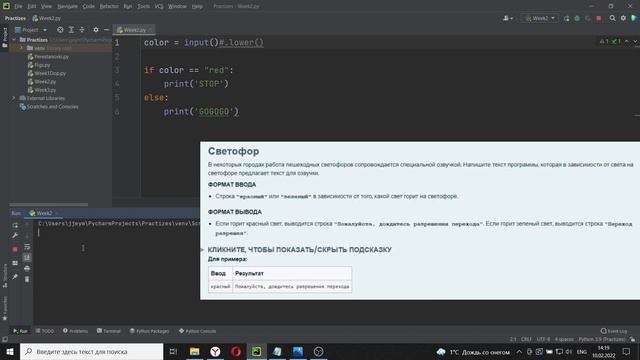Viewport: 640px width, 360px height.
Task: Open the Run tool window tab
Action: coord(20,331)
